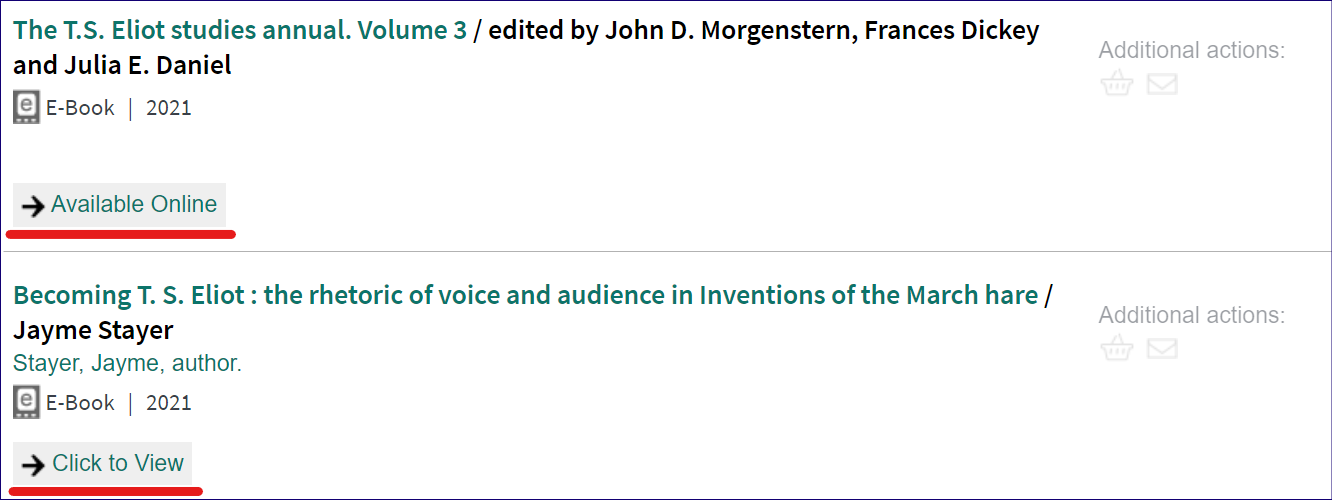
Task: Email the Becoming T. S. Eliot record
Action: tap(1162, 349)
